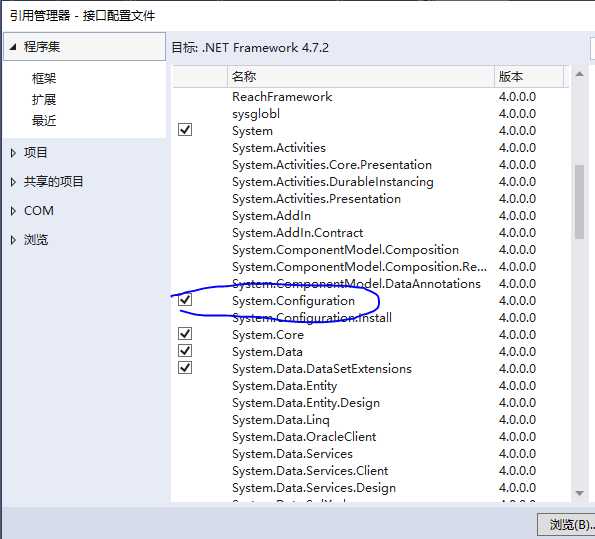This screenshot has height=539, width=595.
Task: Expand the 共享的项目 section
Action: 13,182
